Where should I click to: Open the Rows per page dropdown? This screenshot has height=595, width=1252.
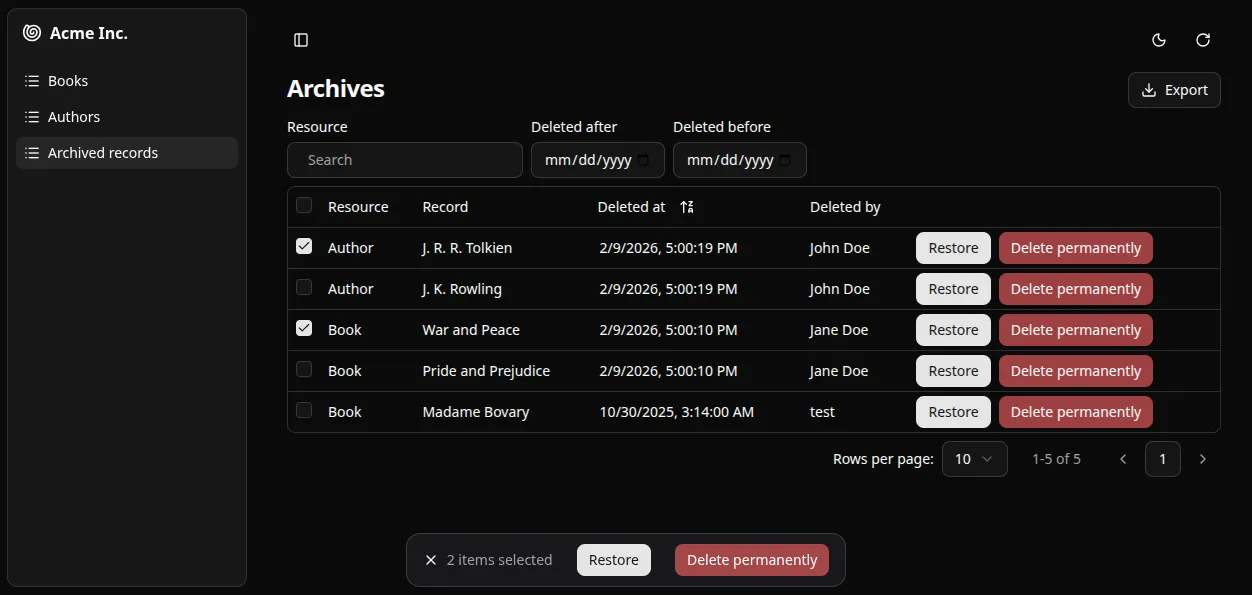[974, 458]
